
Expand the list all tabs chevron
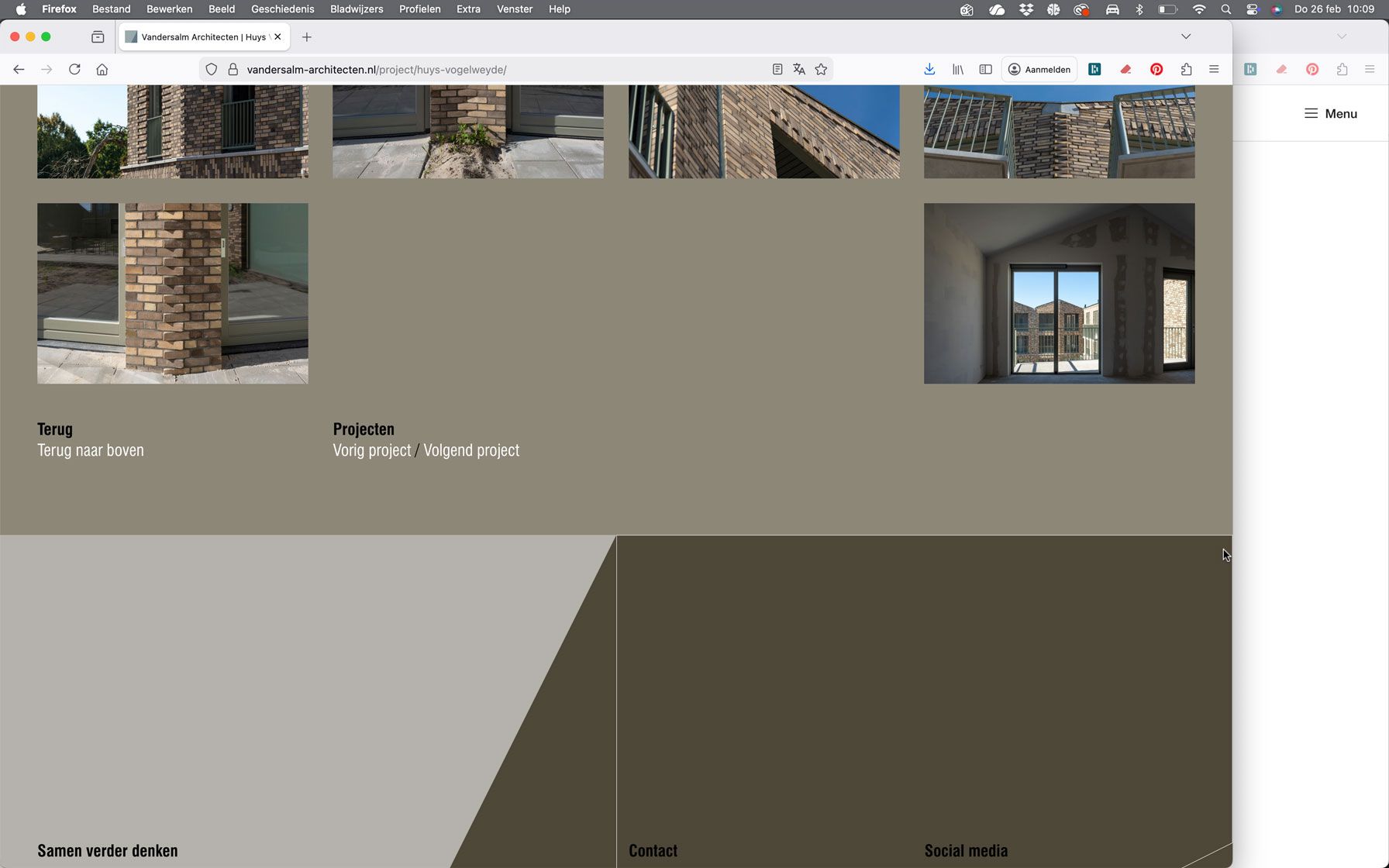[x=1186, y=36]
